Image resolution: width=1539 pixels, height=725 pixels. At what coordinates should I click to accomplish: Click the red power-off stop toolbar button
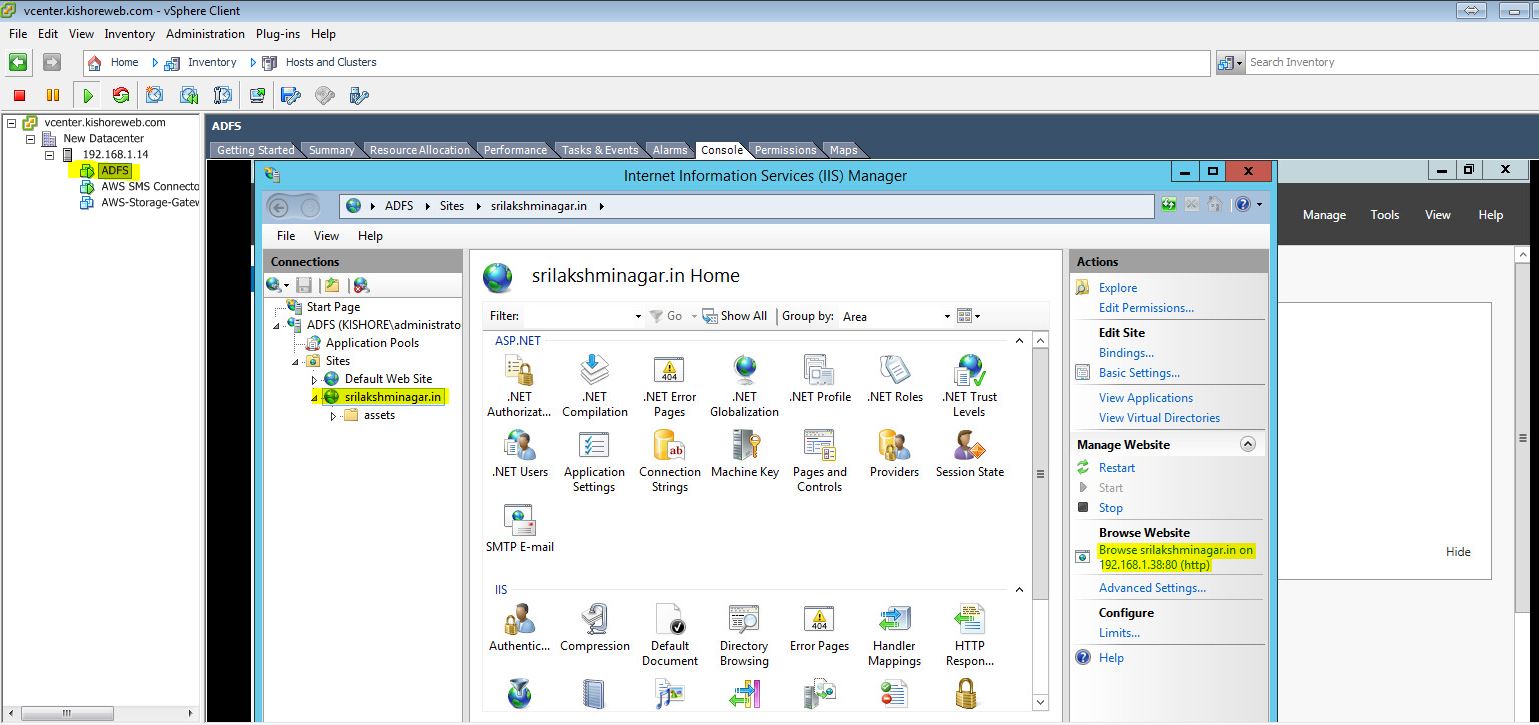click(x=19, y=96)
